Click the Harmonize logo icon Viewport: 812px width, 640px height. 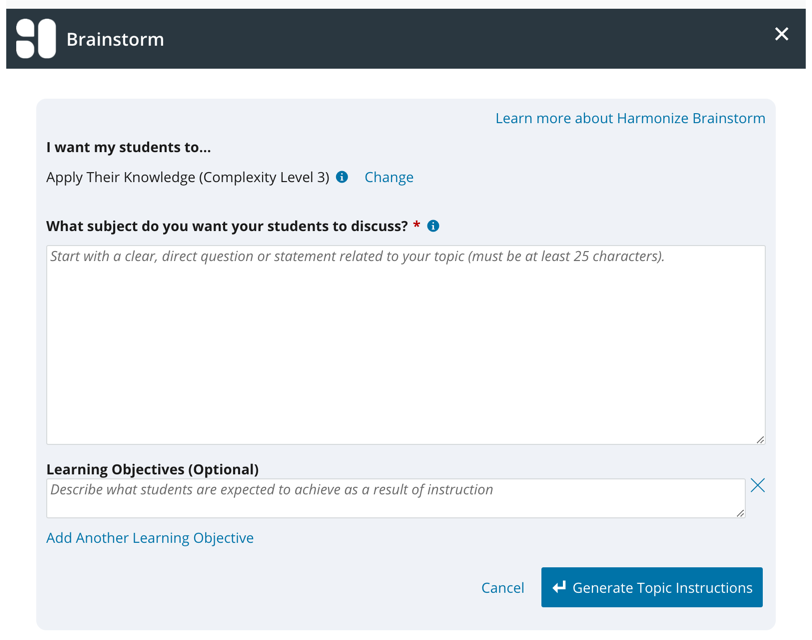(x=36, y=39)
